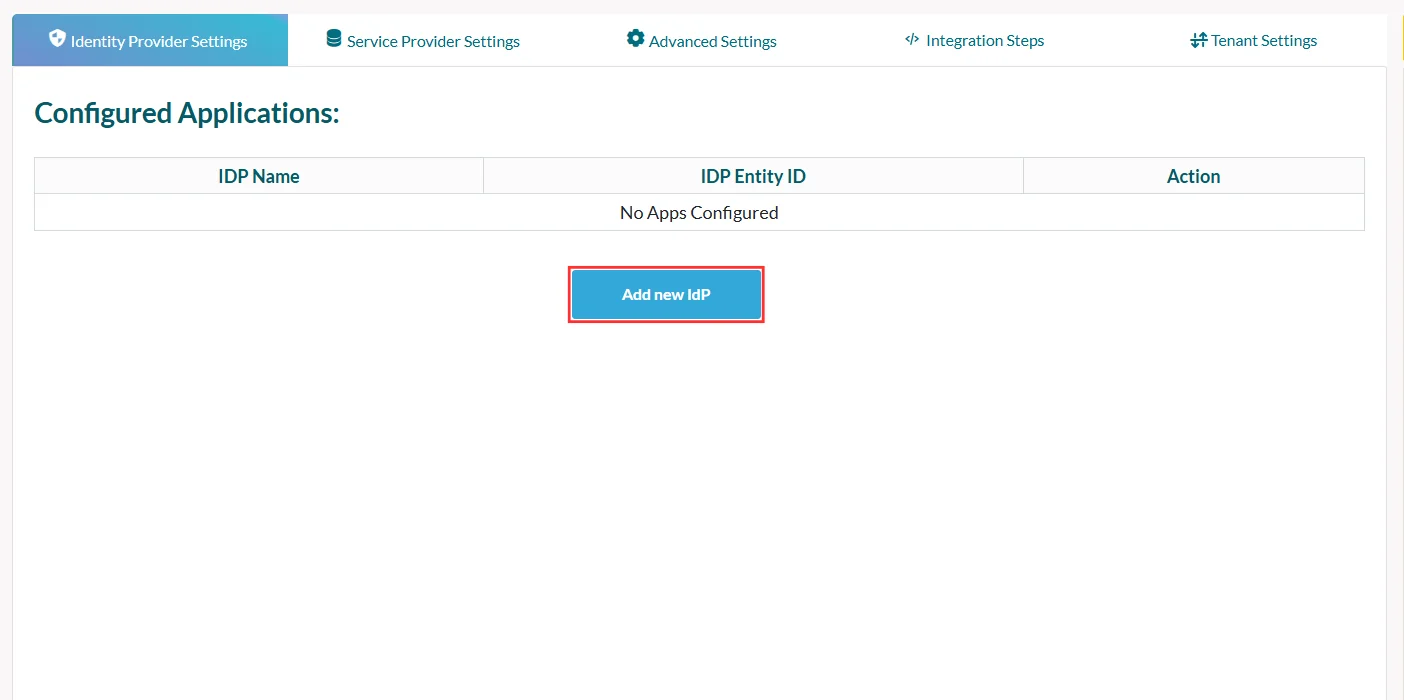Click the Configured Applications heading
The width and height of the screenshot is (1404, 700).
(186, 112)
